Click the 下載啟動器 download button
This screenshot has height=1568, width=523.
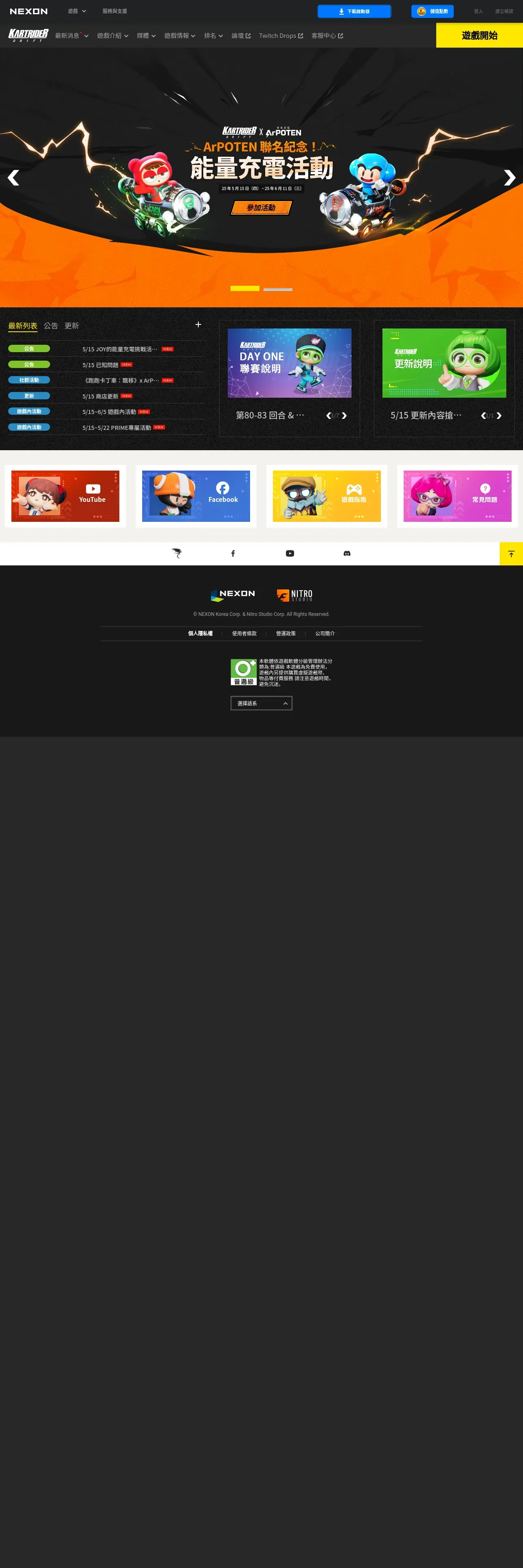click(x=354, y=11)
